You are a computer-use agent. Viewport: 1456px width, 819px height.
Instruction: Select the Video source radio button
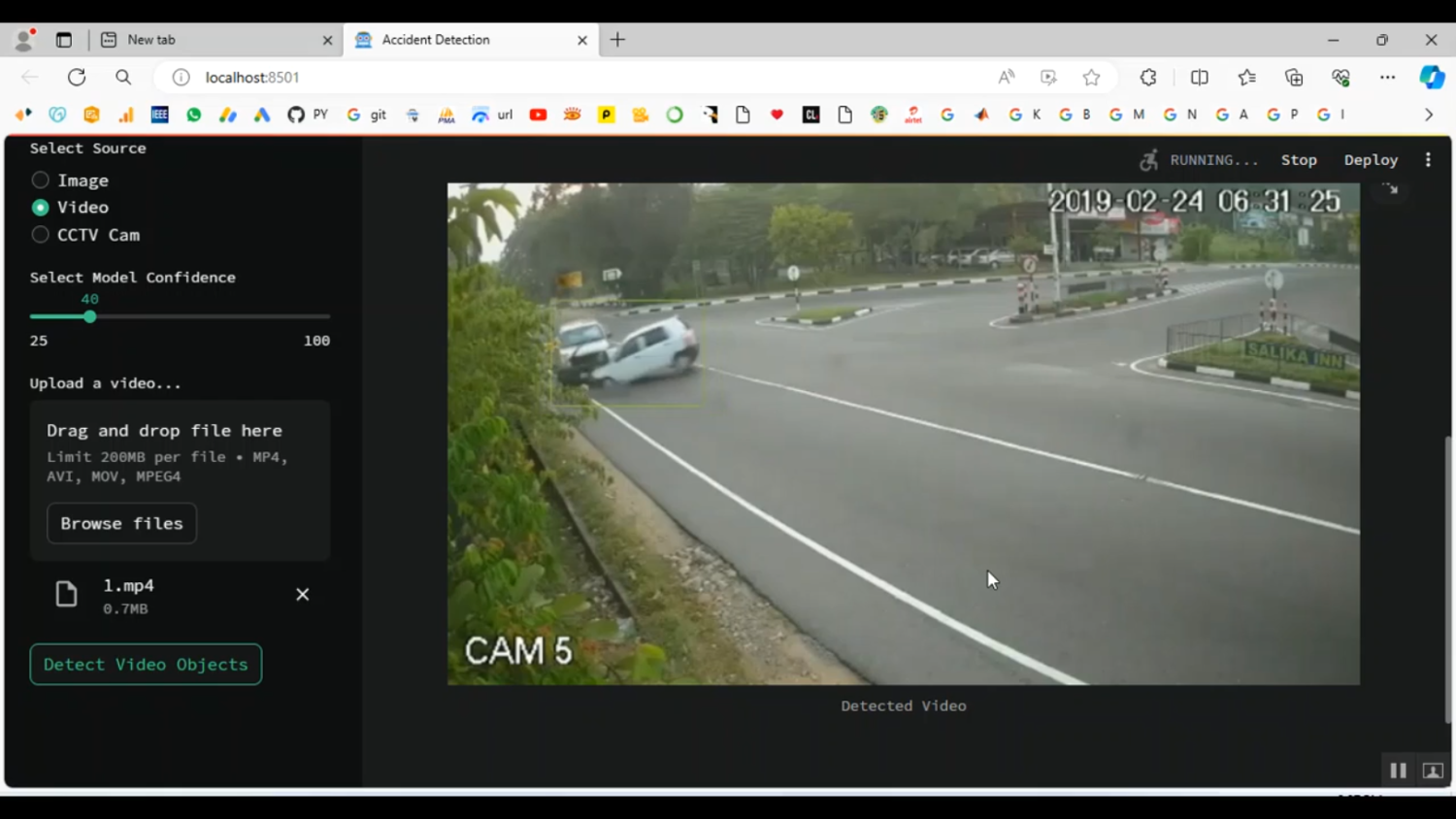[40, 208]
